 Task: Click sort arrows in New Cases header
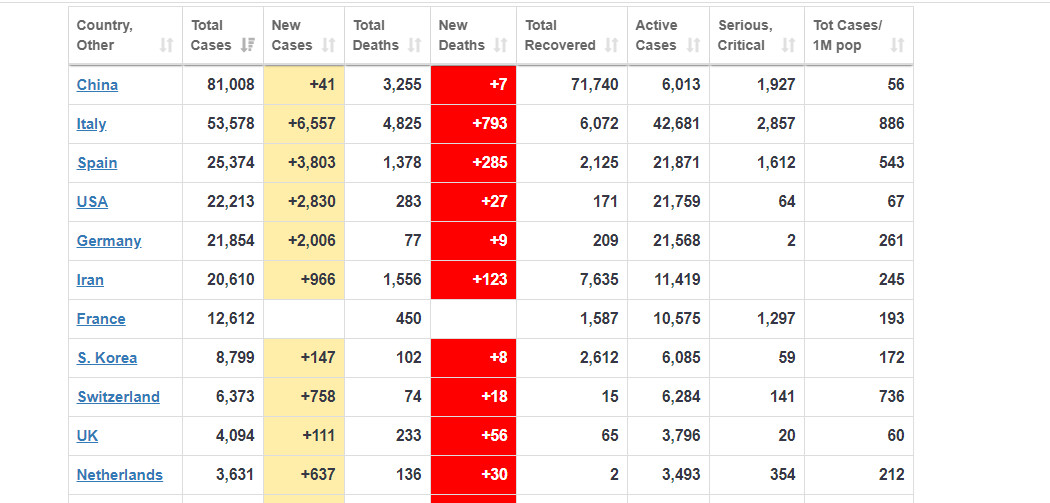click(328, 45)
